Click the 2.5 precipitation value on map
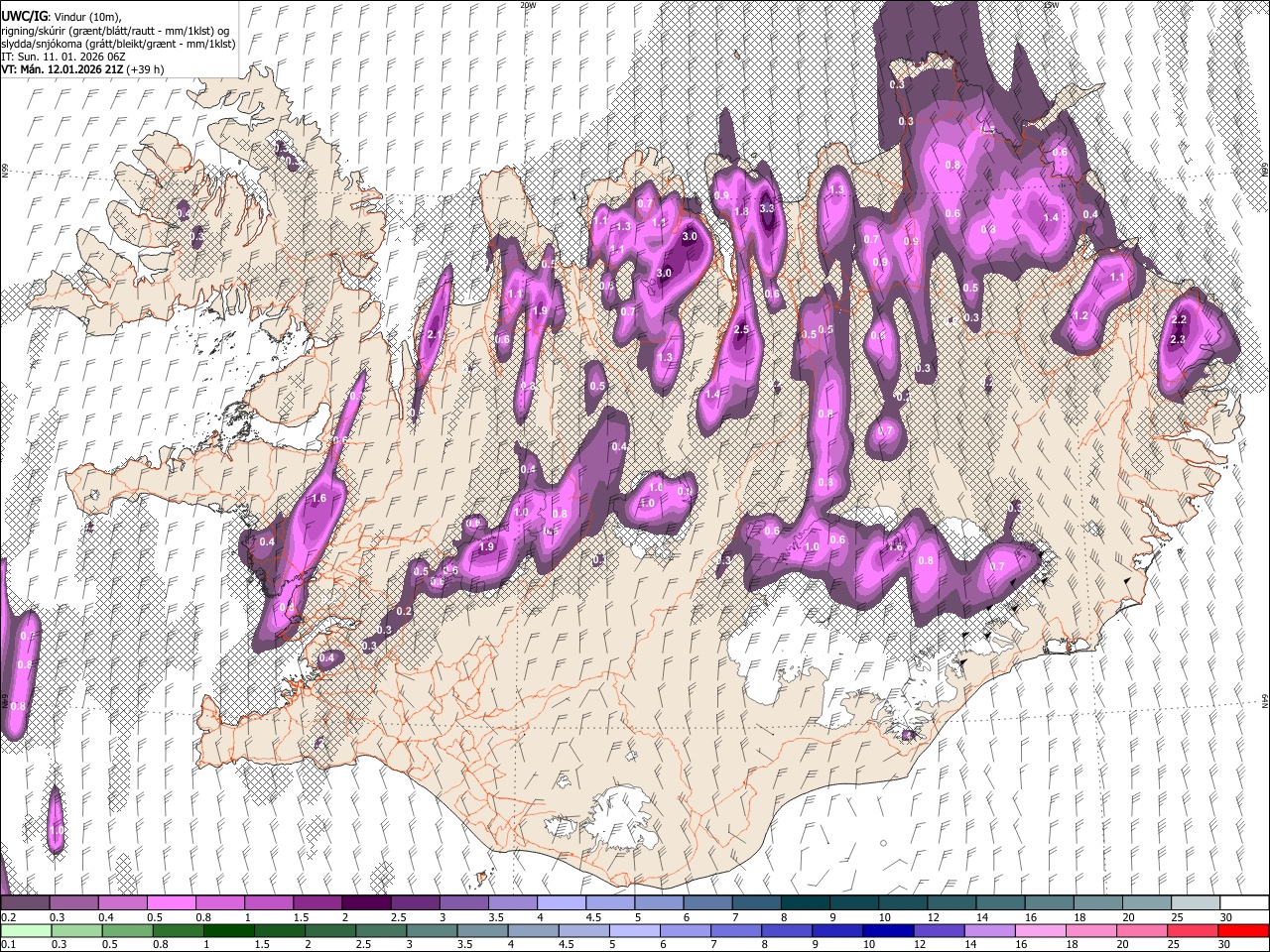This screenshot has width=1270, height=952. tap(741, 329)
